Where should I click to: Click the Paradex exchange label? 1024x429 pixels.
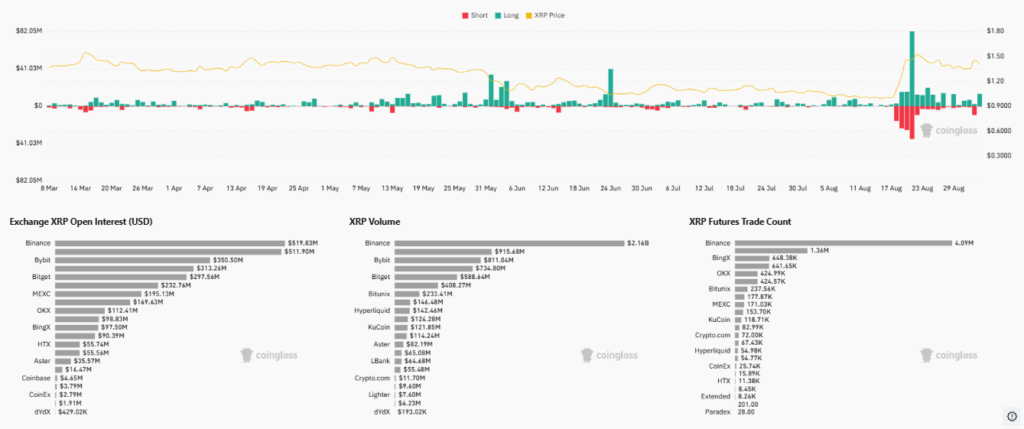coord(718,412)
